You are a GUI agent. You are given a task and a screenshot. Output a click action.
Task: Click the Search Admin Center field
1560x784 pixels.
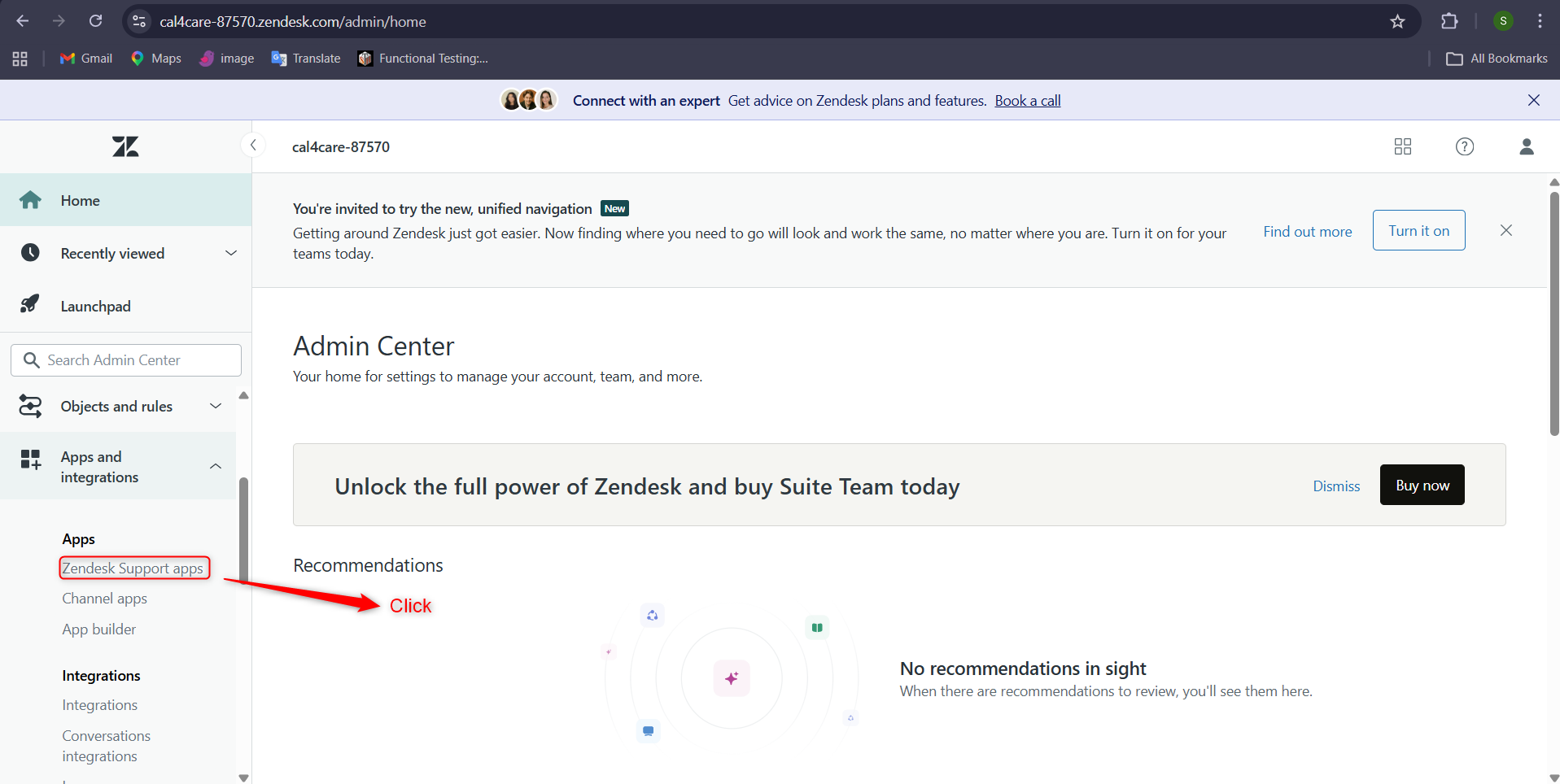point(126,360)
